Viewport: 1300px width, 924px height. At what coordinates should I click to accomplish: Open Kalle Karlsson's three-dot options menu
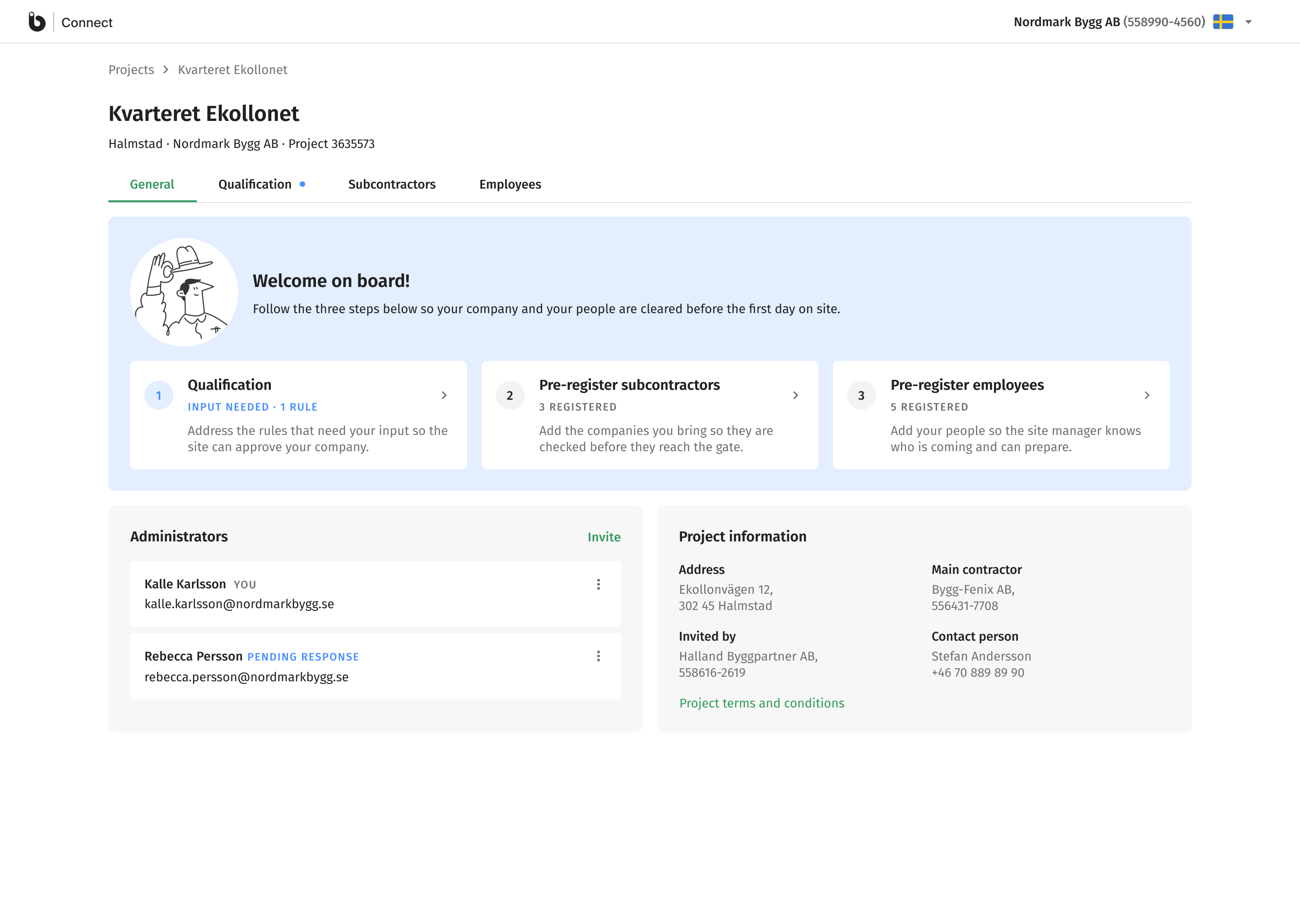point(598,584)
